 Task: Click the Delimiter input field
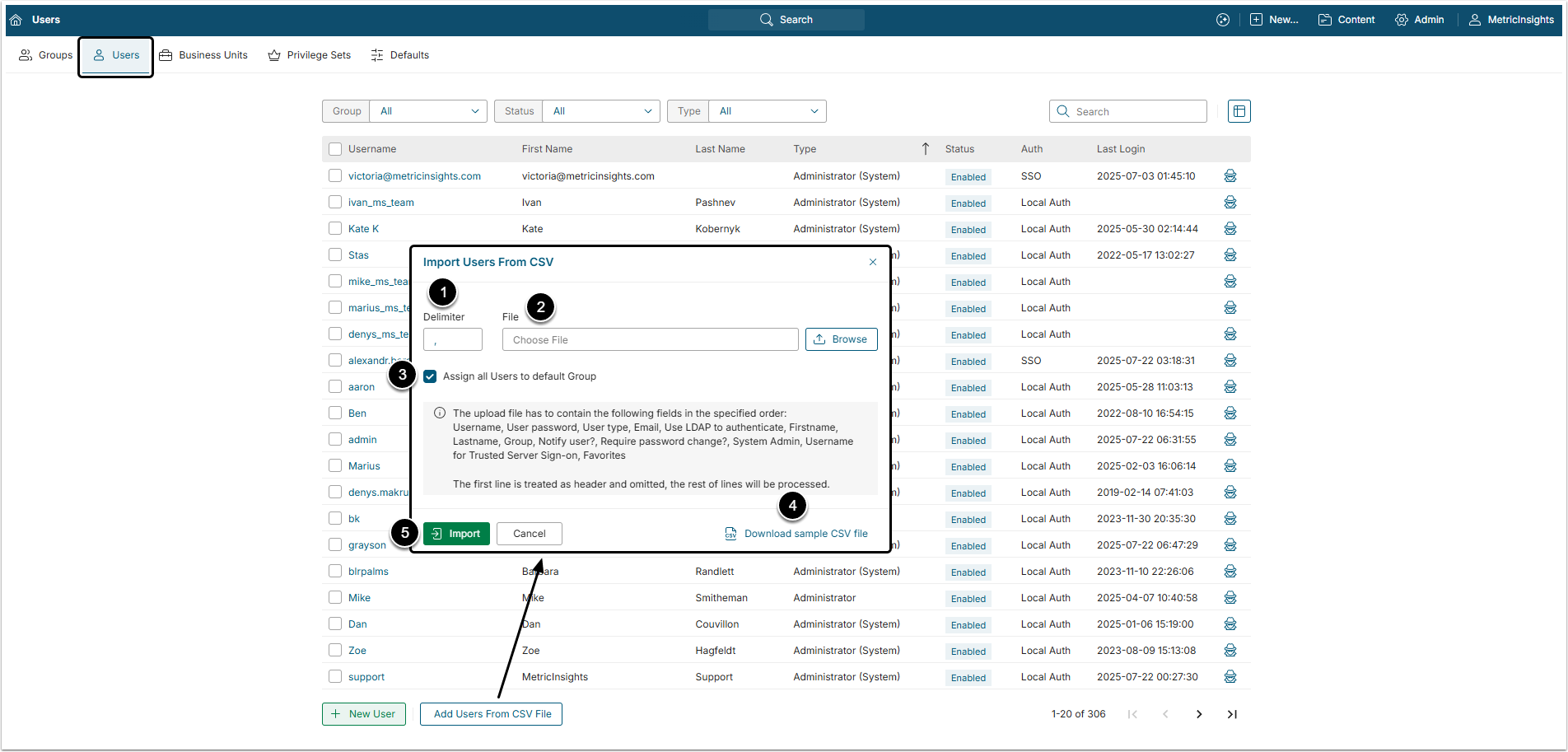point(452,339)
